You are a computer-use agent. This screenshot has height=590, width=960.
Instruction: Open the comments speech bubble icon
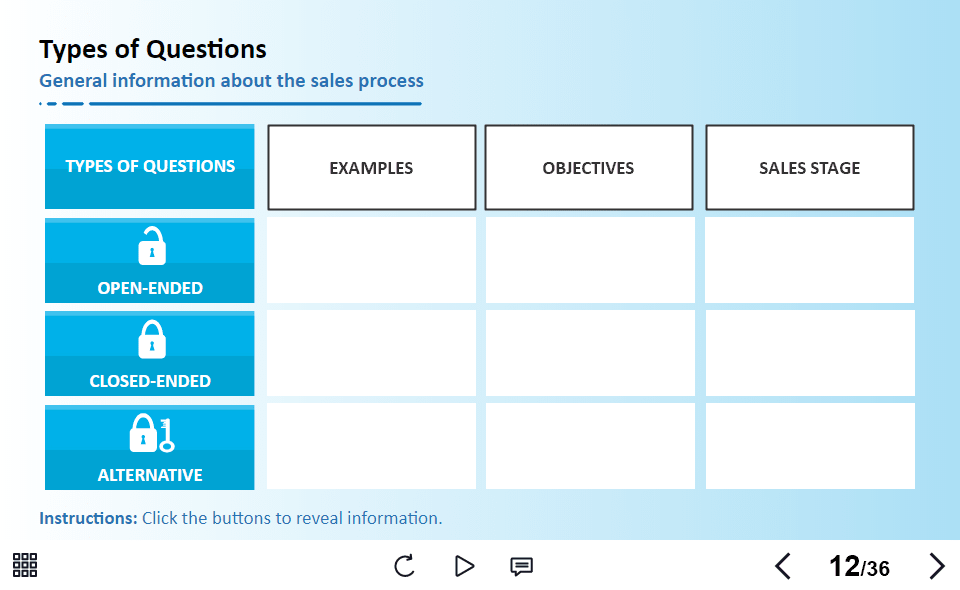click(x=522, y=566)
